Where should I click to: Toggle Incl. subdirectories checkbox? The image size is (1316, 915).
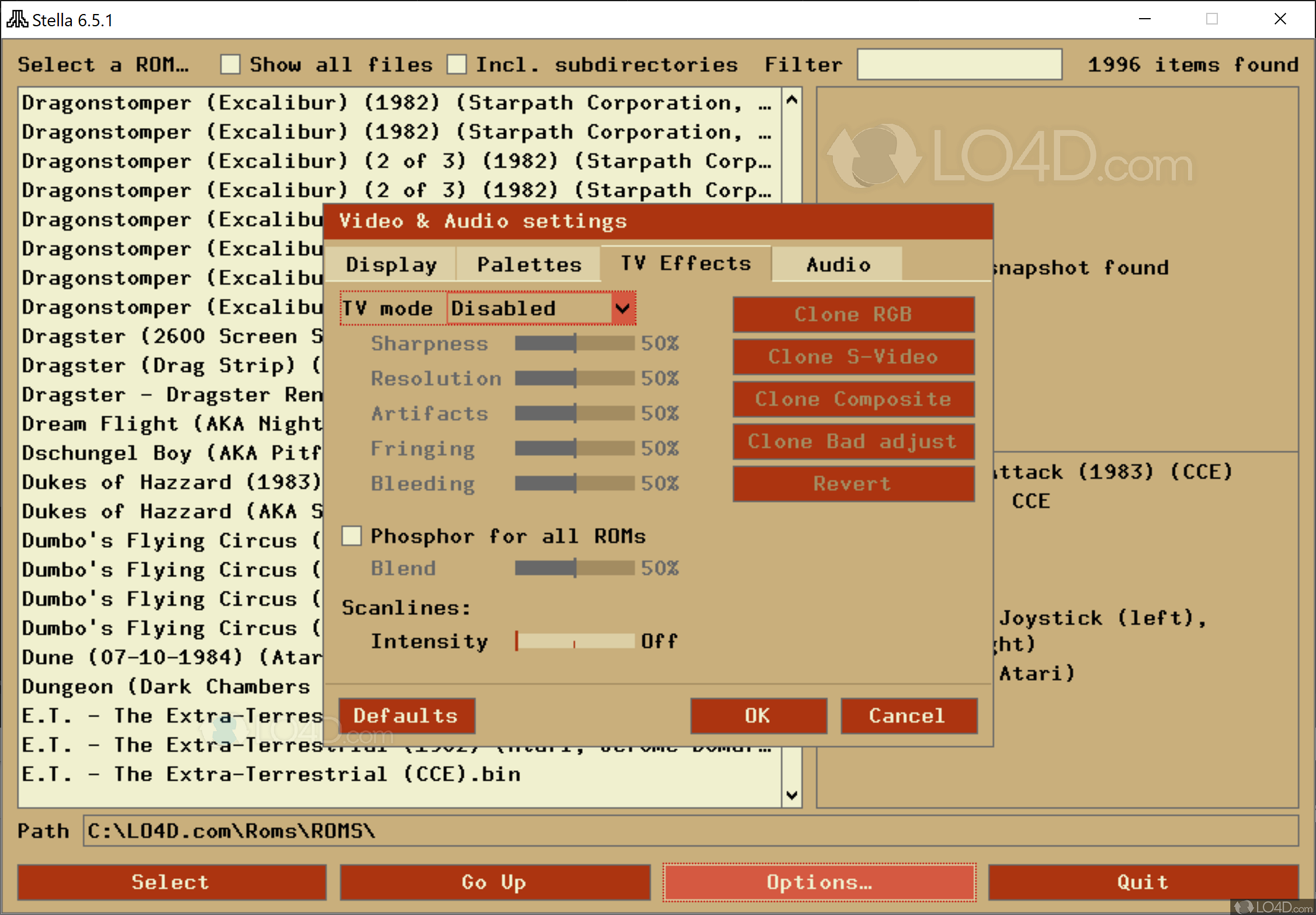click(456, 64)
